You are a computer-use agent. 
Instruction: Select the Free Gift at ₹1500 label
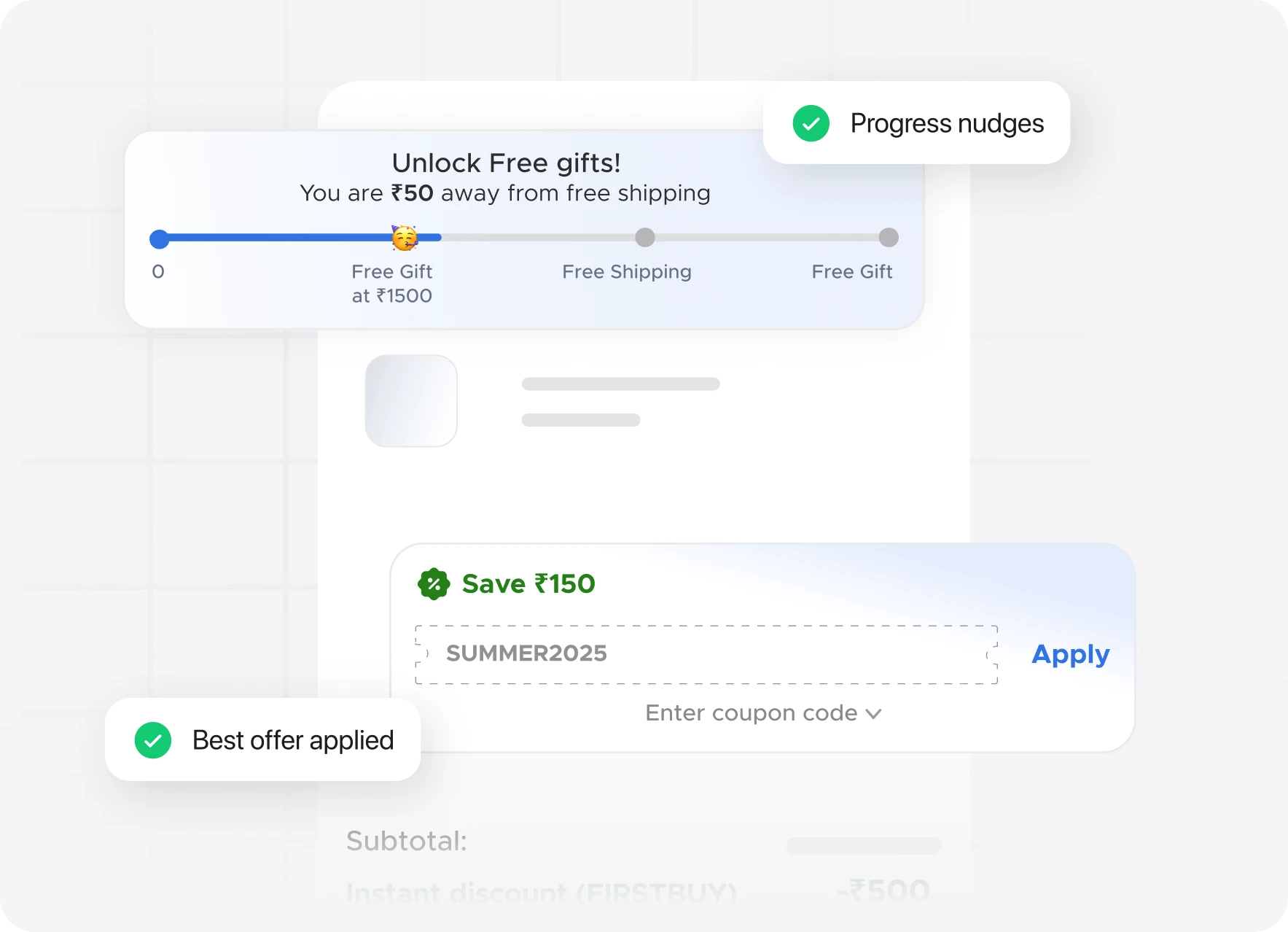click(x=392, y=284)
